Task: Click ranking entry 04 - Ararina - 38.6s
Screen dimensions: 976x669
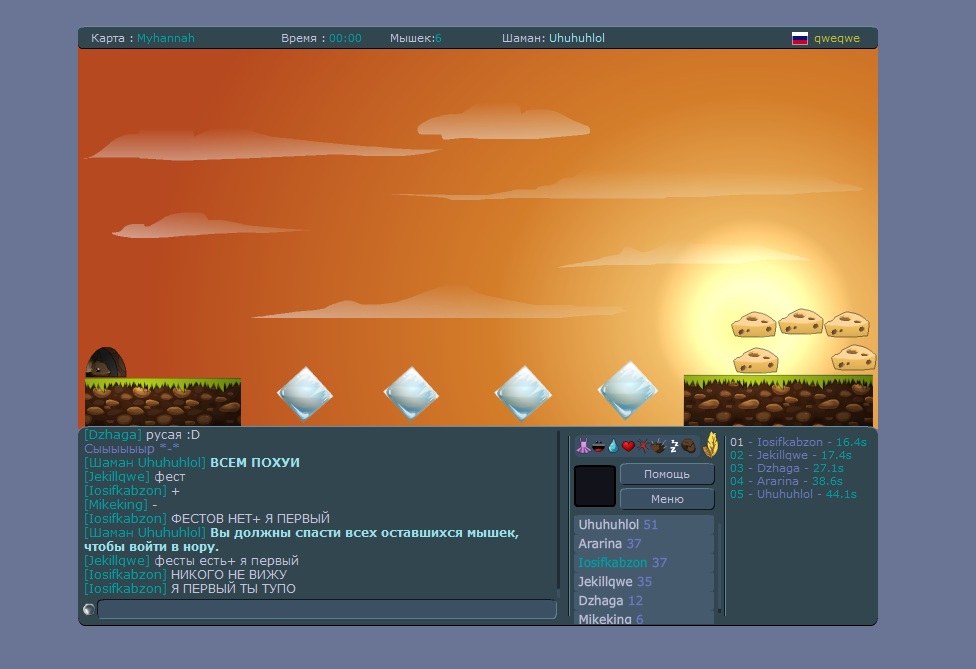Action: (786, 481)
